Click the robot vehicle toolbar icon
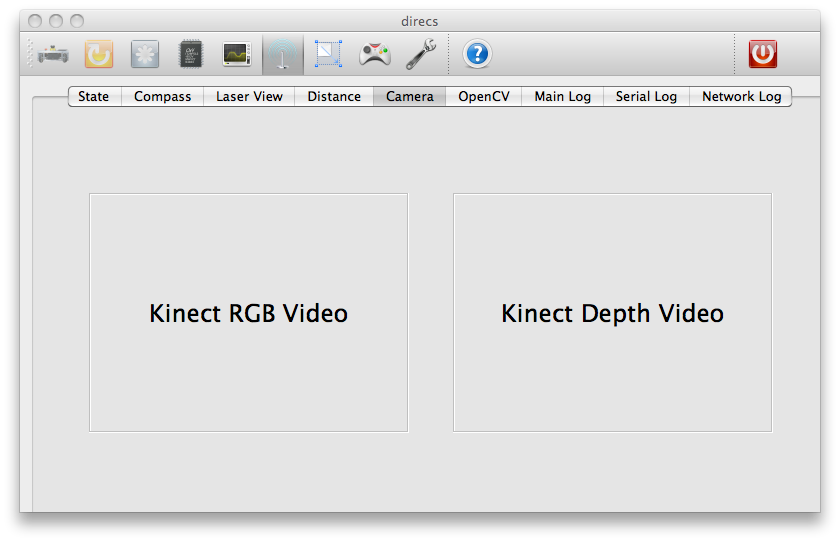The width and height of the screenshot is (840, 542). click(x=53, y=54)
